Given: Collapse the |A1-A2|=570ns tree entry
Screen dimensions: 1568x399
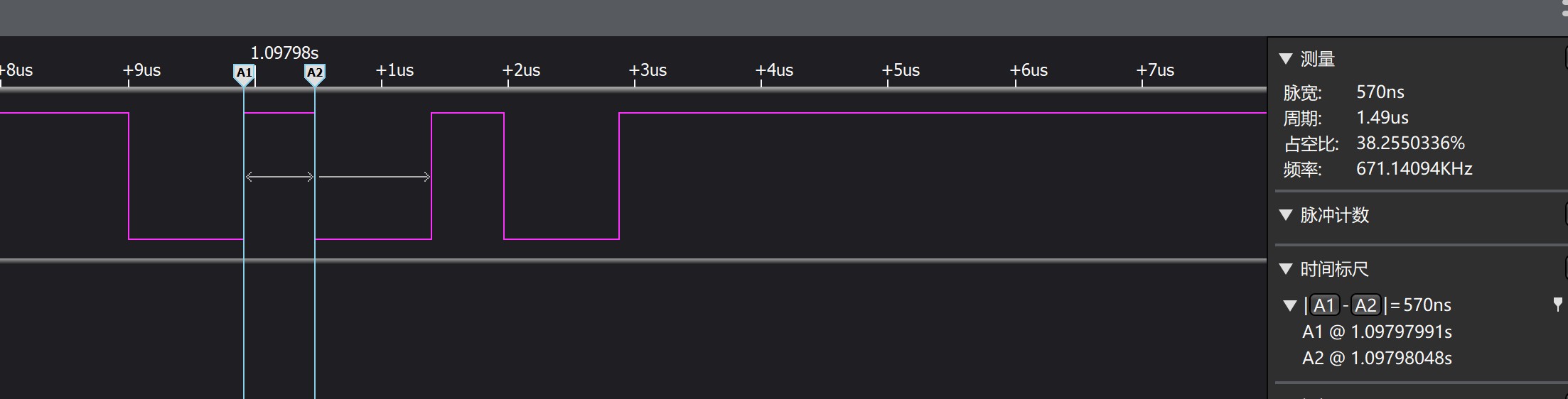Looking at the screenshot, I should [x=1290, y=306].
